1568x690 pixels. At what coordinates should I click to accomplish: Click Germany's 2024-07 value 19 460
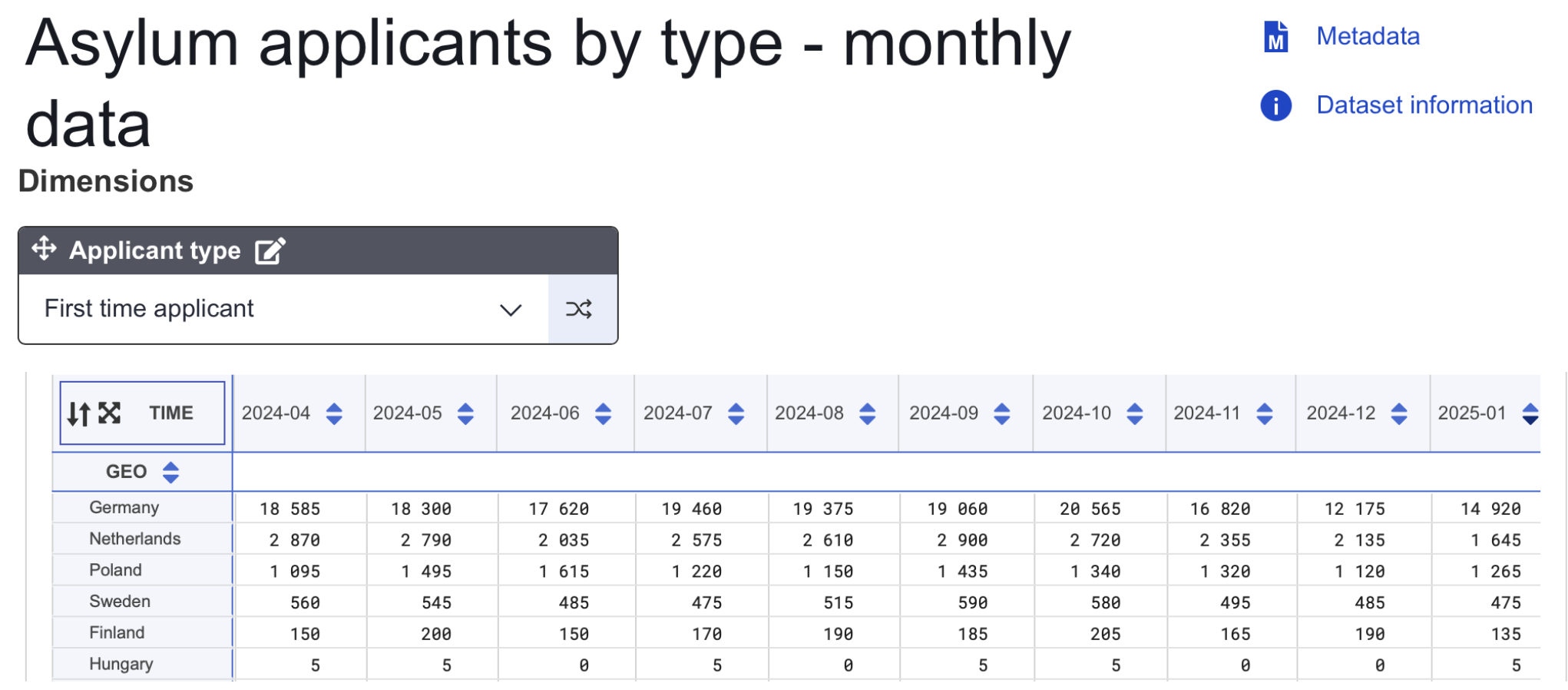[x=691, y=509]
